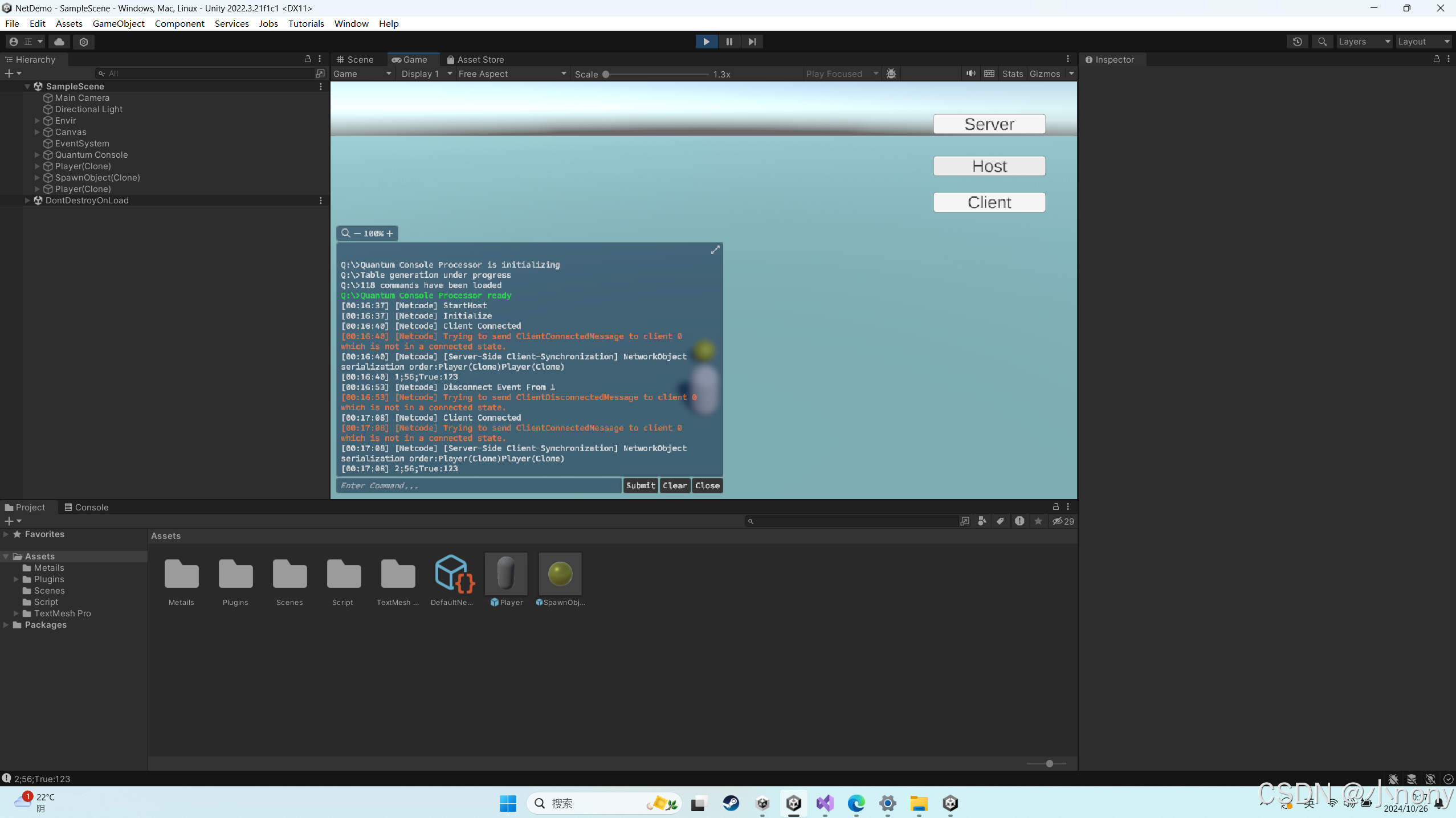Image resolution: width=1456 pixels, height=818 pixels.
Task: Open Unity Version Control icon
Action: tap(84, 42)
